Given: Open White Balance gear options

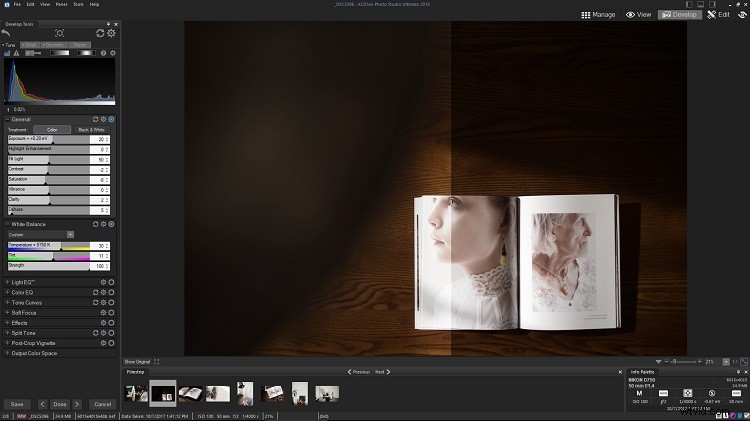Looking at the screenshot, I should (x=103, y=224).
